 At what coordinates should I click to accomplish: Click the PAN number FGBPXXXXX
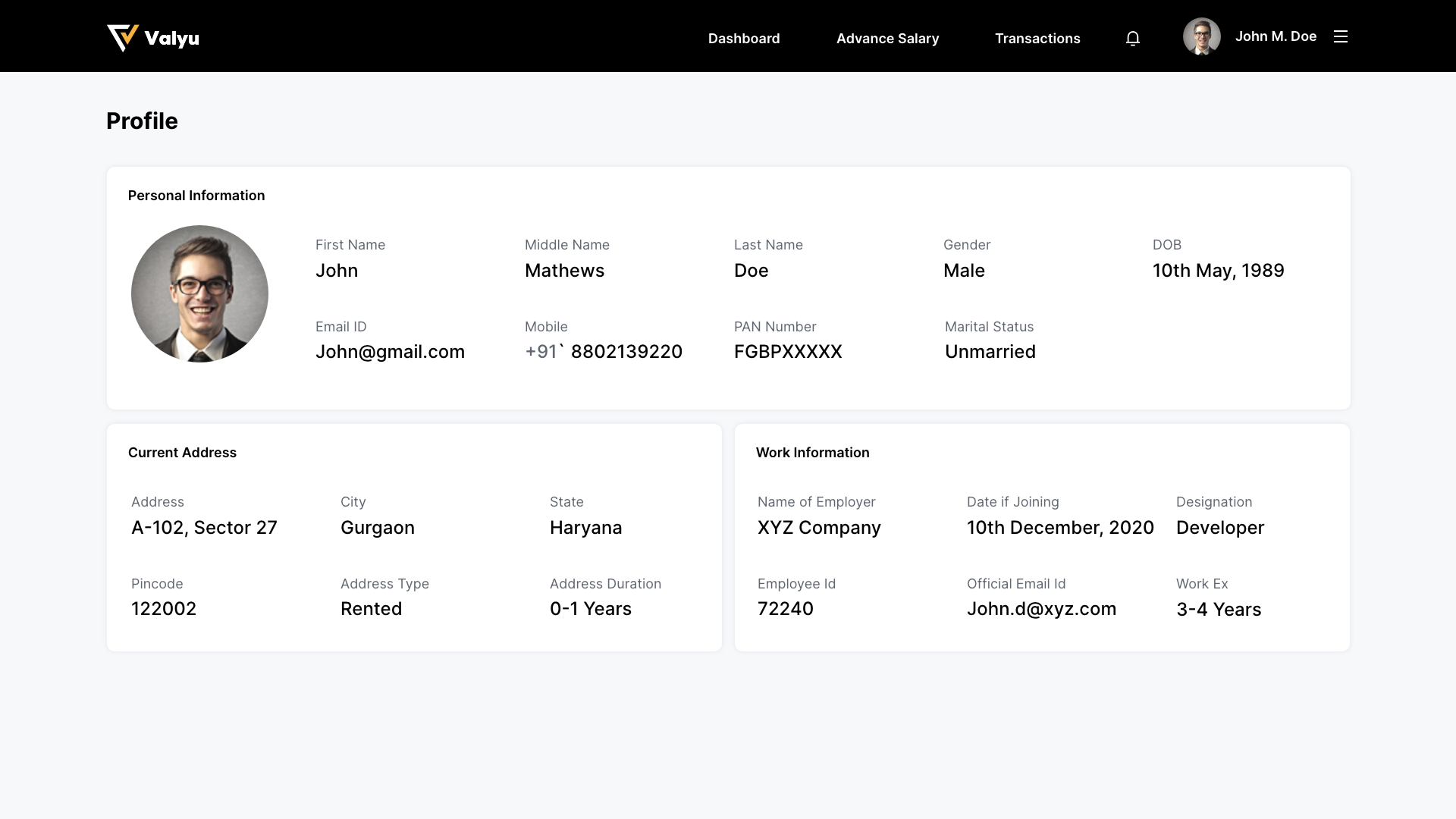click(x=788, y=352)
